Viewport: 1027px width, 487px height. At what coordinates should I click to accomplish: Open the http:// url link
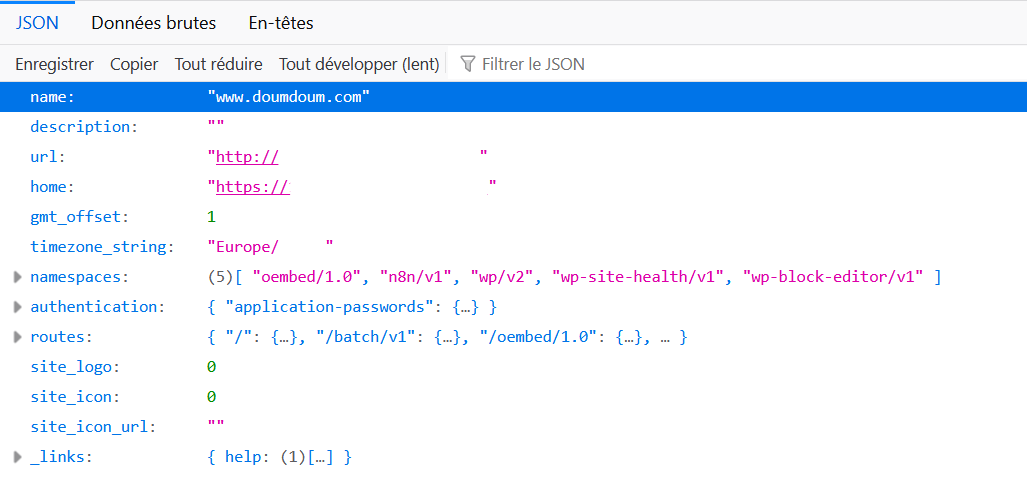click(247, 157)
